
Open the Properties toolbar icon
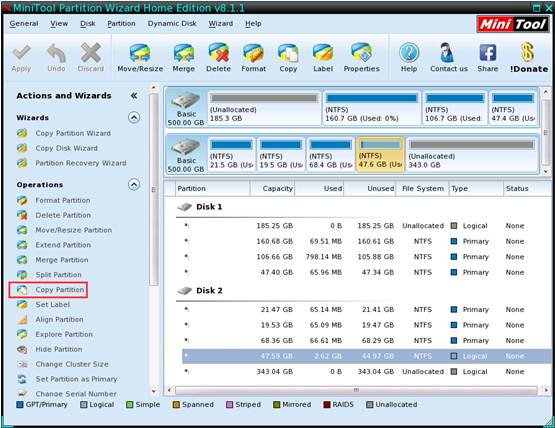[361, 53]
